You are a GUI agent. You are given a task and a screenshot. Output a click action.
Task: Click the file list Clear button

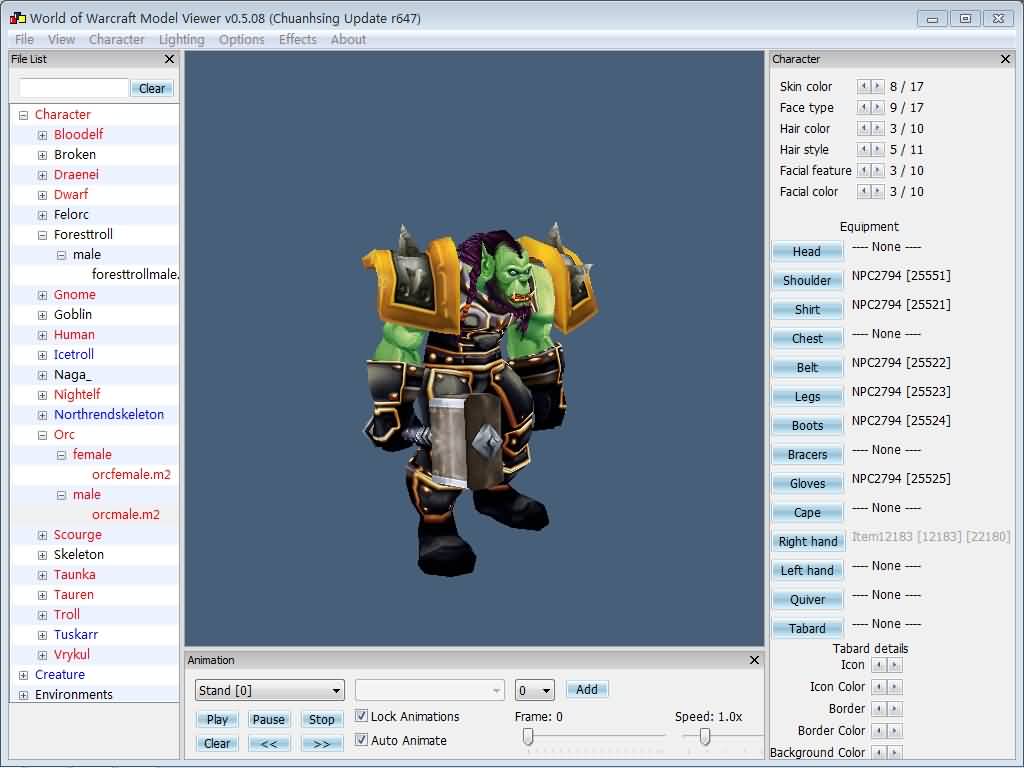coord(152,88)
